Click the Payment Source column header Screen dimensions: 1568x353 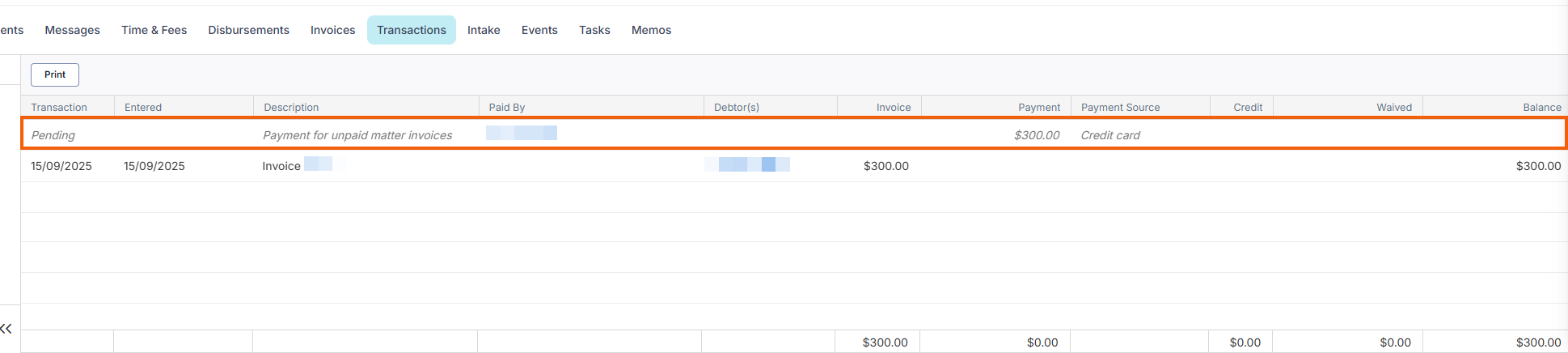pos(1120,107)
